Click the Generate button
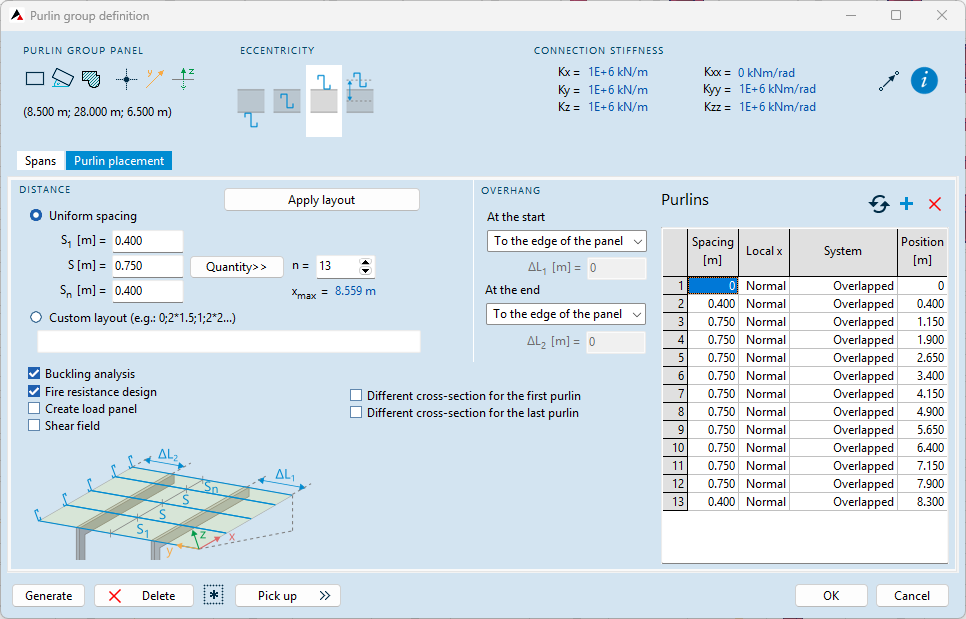 tap(49, 596)
